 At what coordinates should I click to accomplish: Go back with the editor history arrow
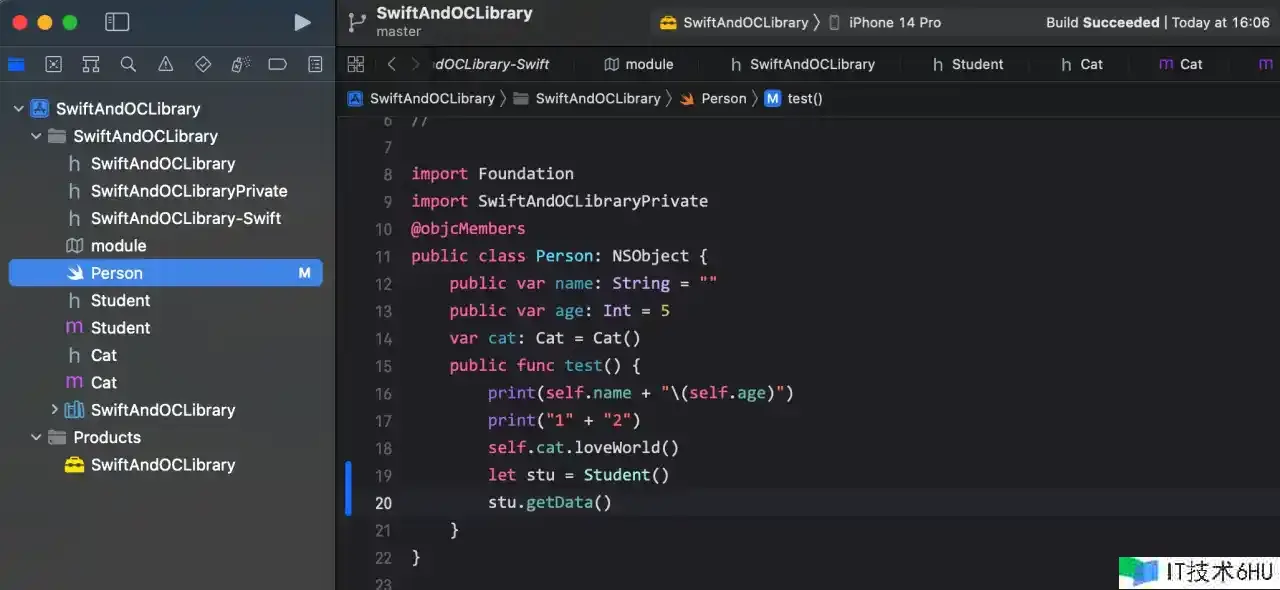(x=391, y=64)
